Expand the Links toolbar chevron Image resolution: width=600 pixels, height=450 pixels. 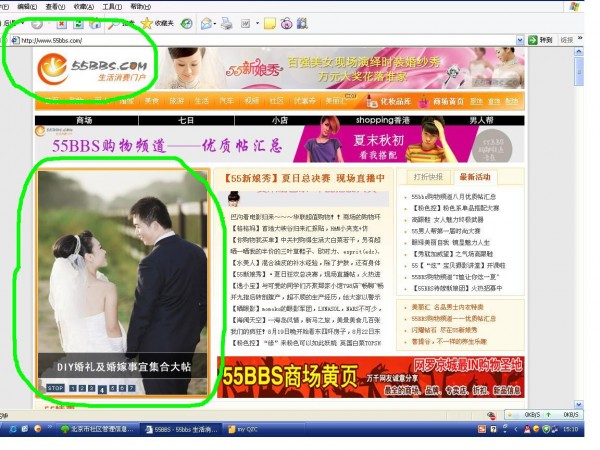tap(580, 38)
